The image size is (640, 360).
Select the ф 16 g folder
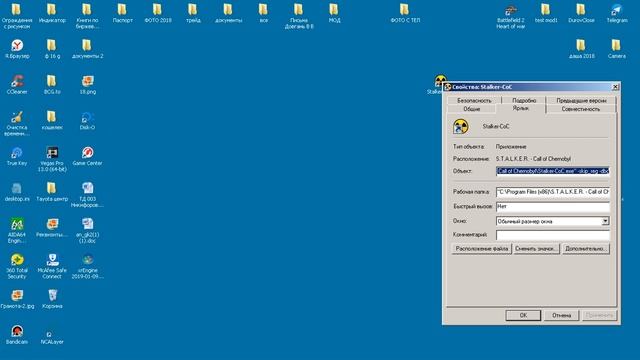click(x=52, y=49)
